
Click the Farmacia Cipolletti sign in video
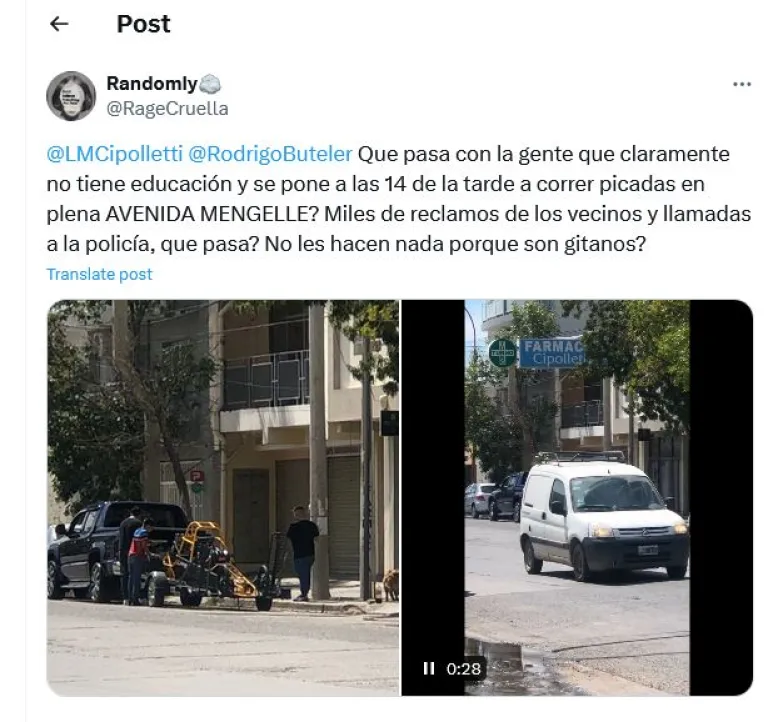(x=552, y=353)
